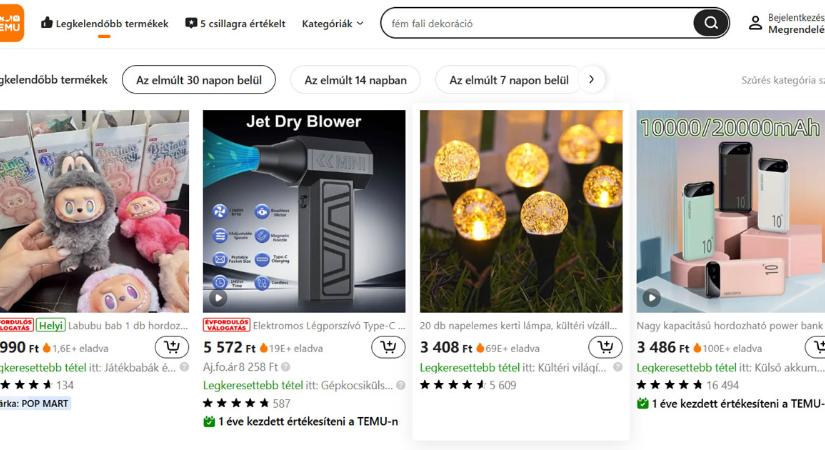Click the Temu logo

(x=12, y=22)
